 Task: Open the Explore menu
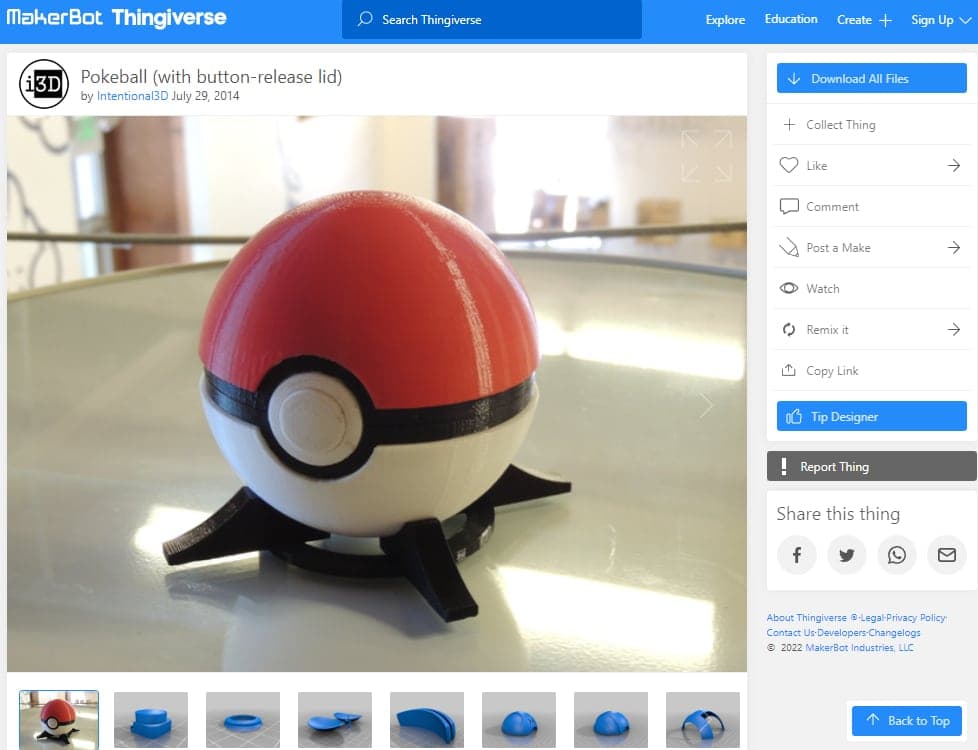point(725,19)
